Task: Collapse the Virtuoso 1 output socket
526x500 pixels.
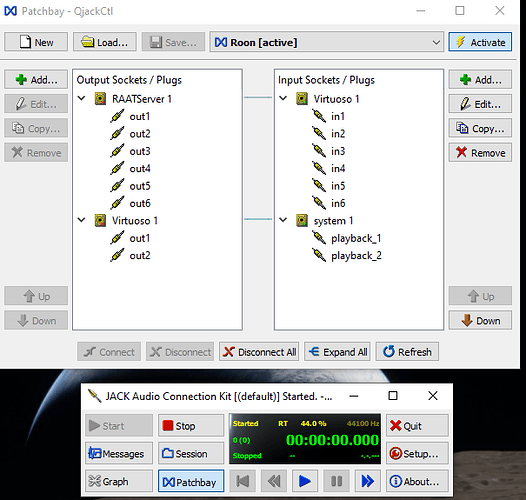Action: pos(82,220)
